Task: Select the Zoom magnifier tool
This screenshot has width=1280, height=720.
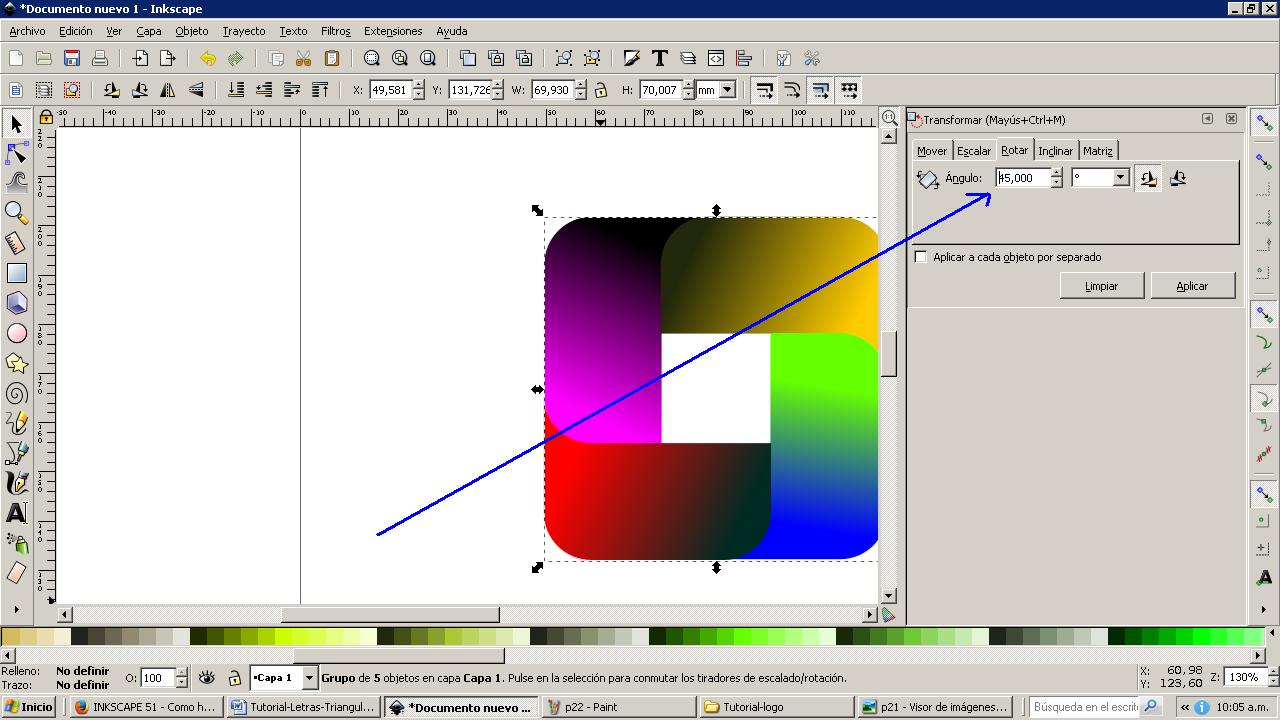Action: pos(16,212)
